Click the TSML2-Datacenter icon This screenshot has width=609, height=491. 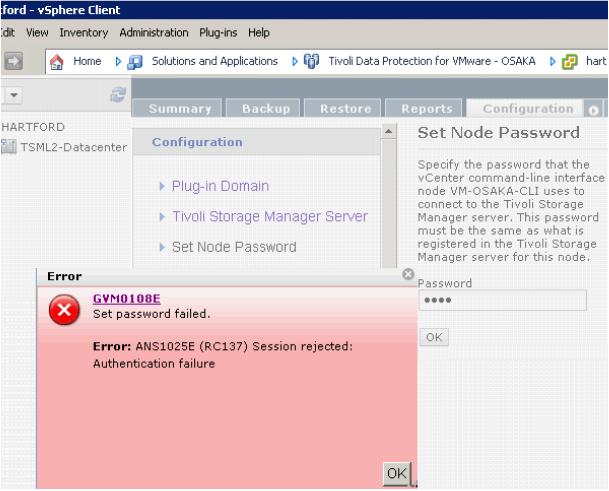(9, 147)
